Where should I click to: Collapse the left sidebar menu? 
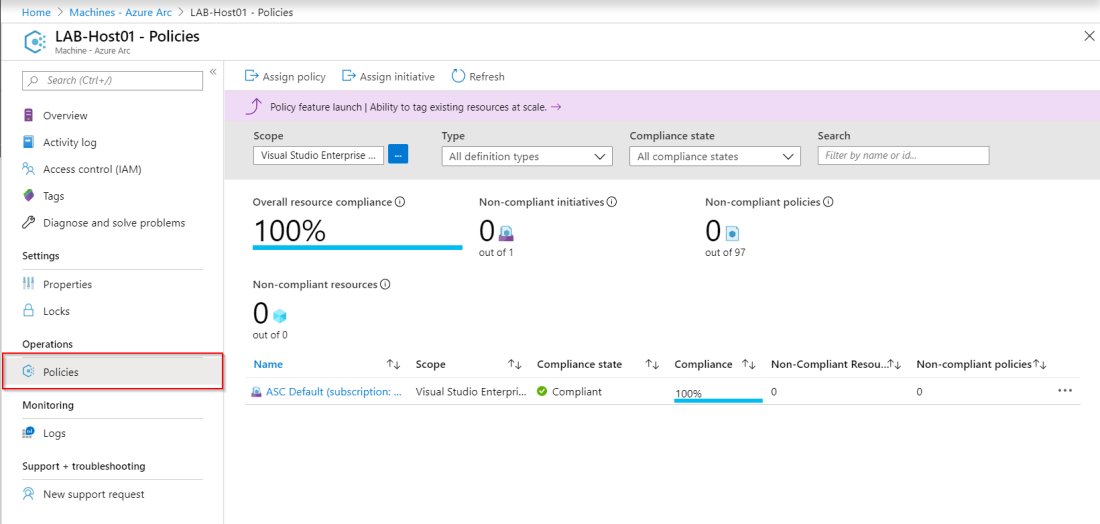[x=213, y=72]
